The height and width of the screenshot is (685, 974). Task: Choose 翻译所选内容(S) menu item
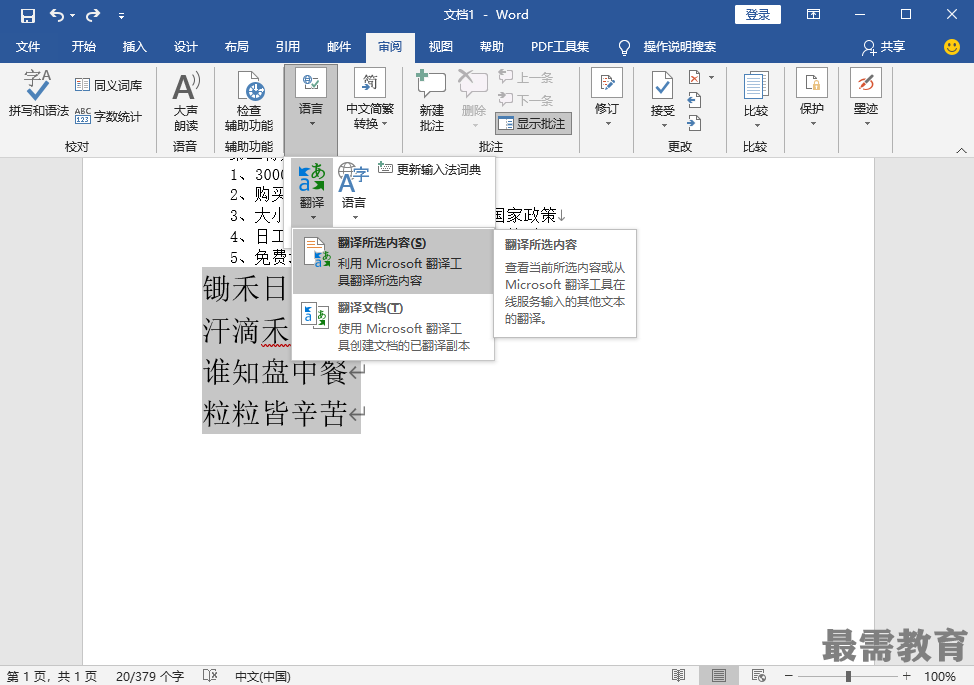click(x=393, y=261)
